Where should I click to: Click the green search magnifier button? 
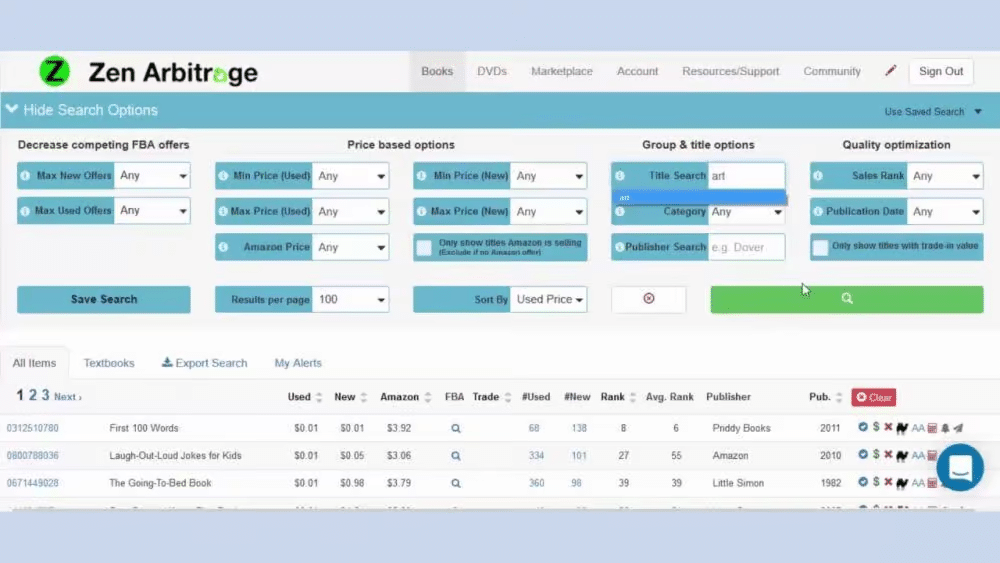tap(846, 298)
